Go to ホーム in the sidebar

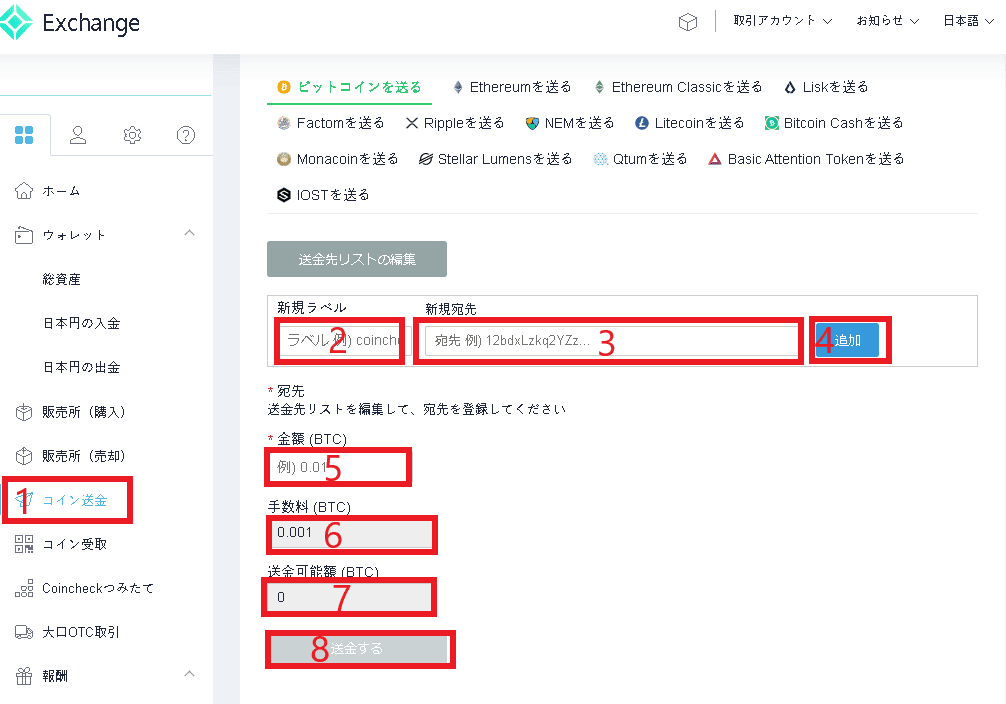pyautogui.click(x=62, y=191)
